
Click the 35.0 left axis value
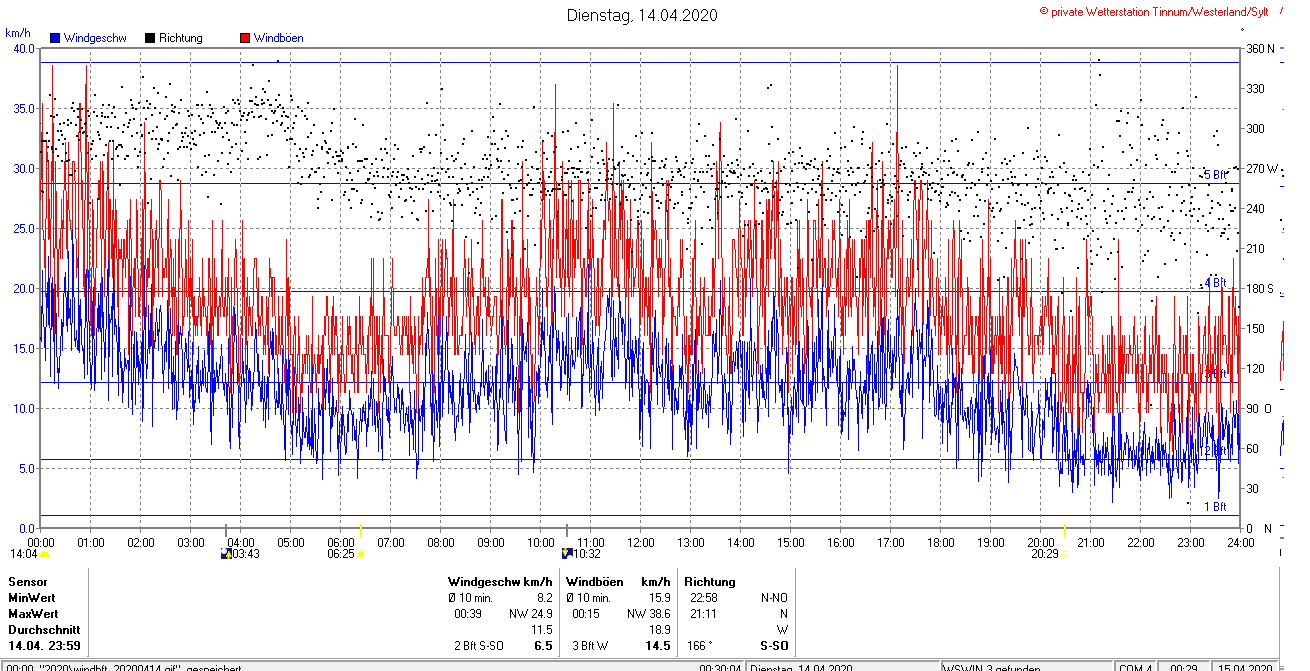23,108
